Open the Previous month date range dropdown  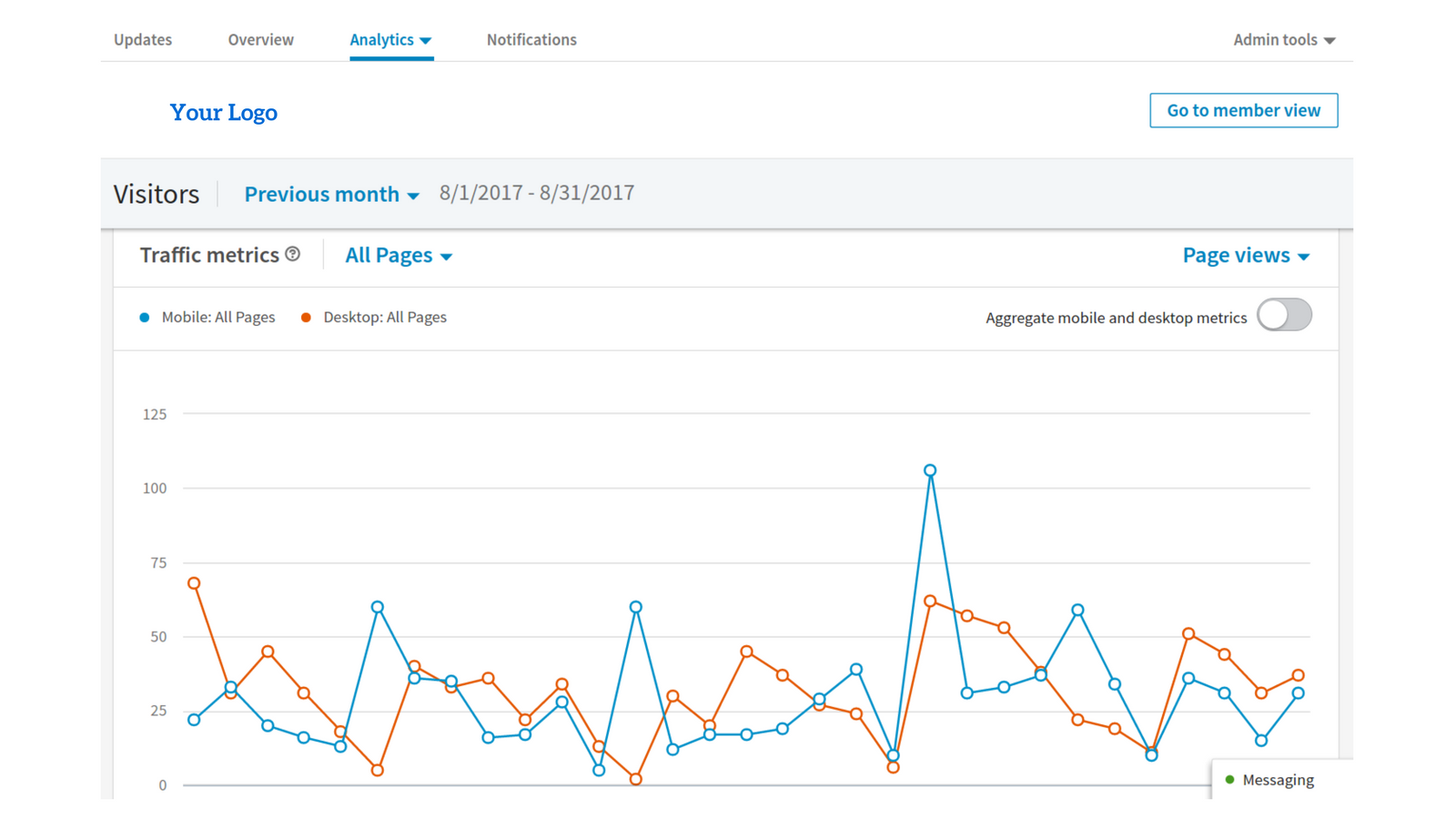coord(331,194)
